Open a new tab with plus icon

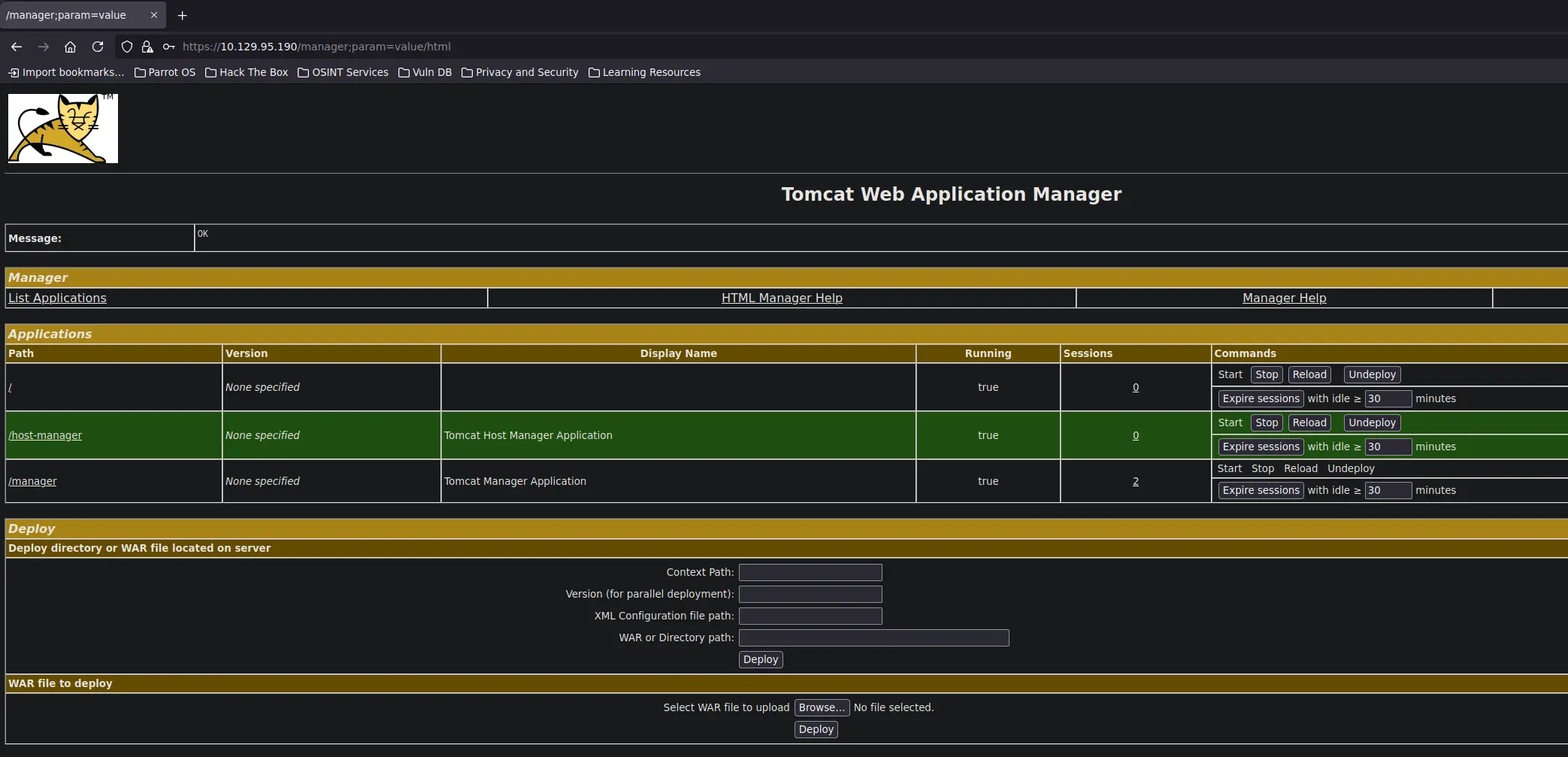pos(182,15)
